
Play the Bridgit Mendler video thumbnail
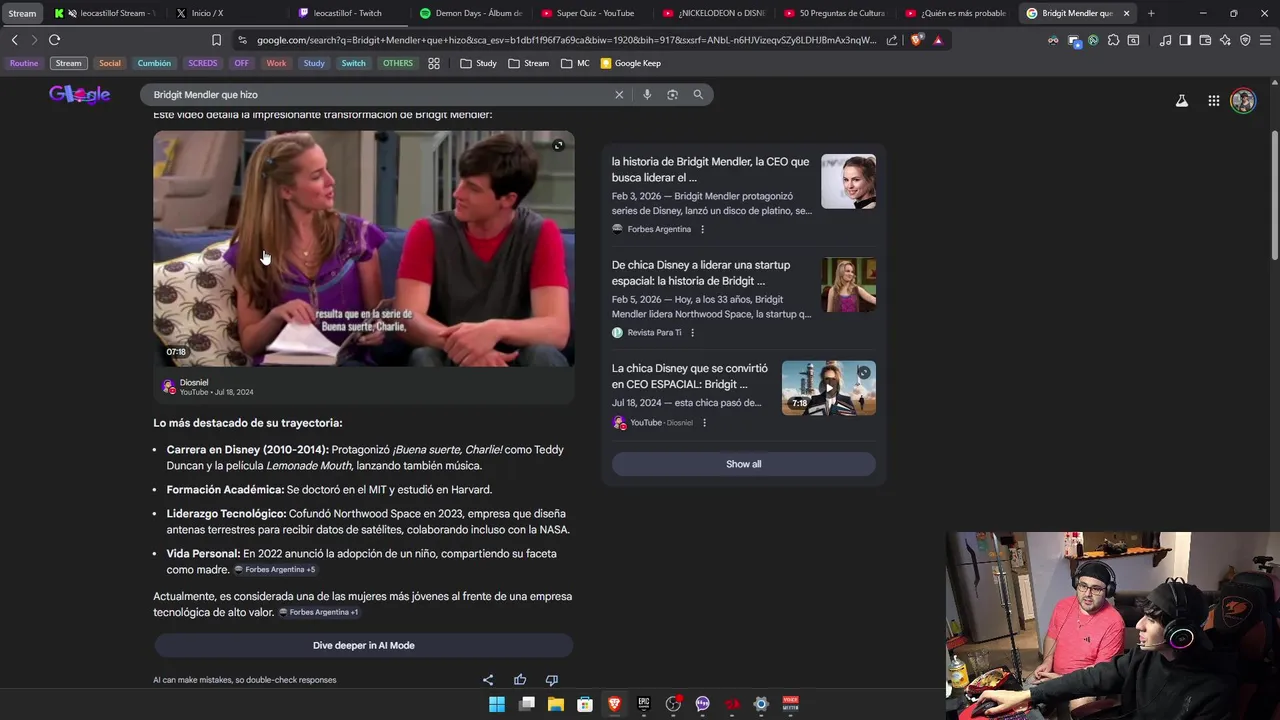(364, 248)
